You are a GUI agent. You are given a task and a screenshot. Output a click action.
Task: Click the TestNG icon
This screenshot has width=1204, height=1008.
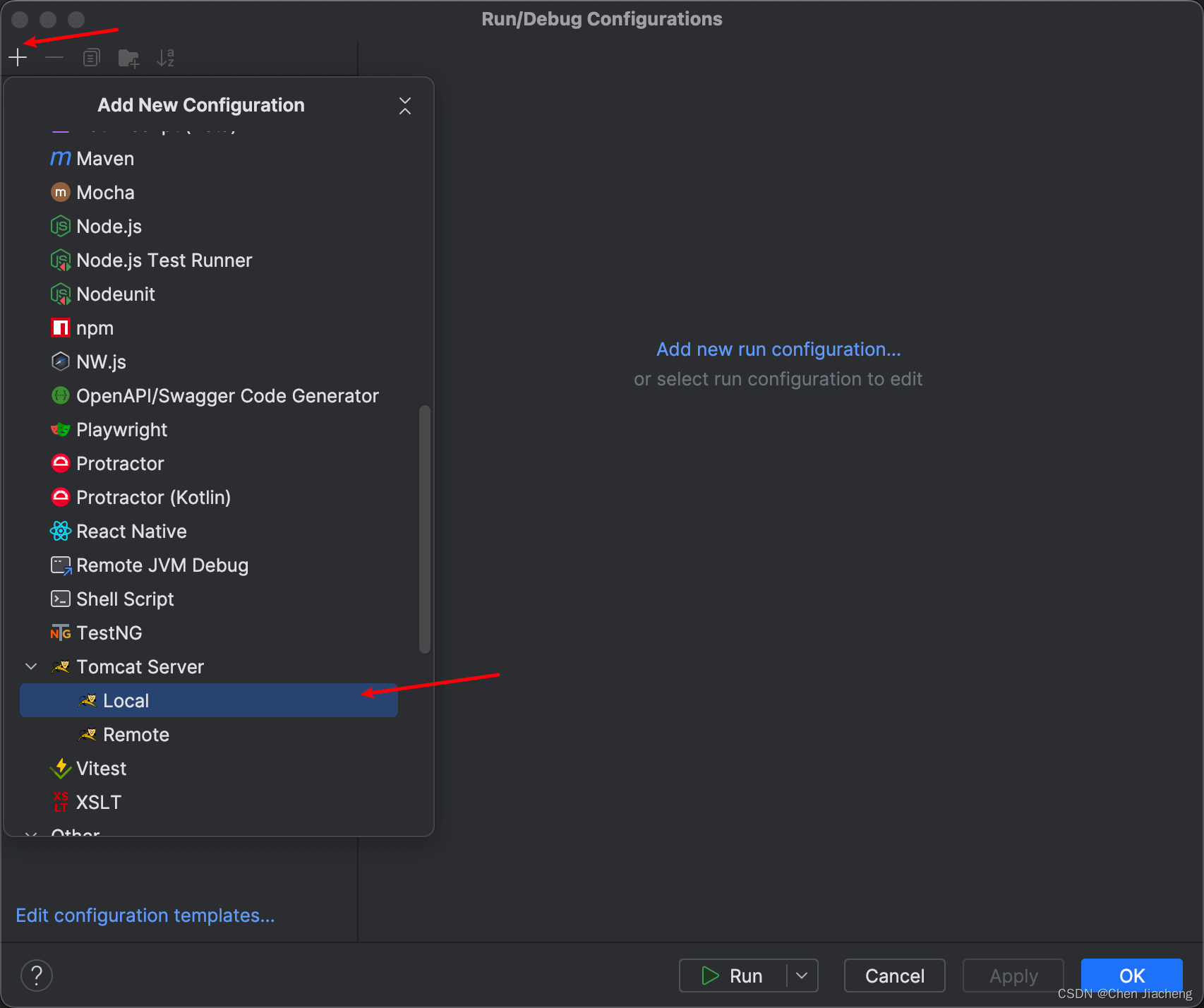pos(61,633)
